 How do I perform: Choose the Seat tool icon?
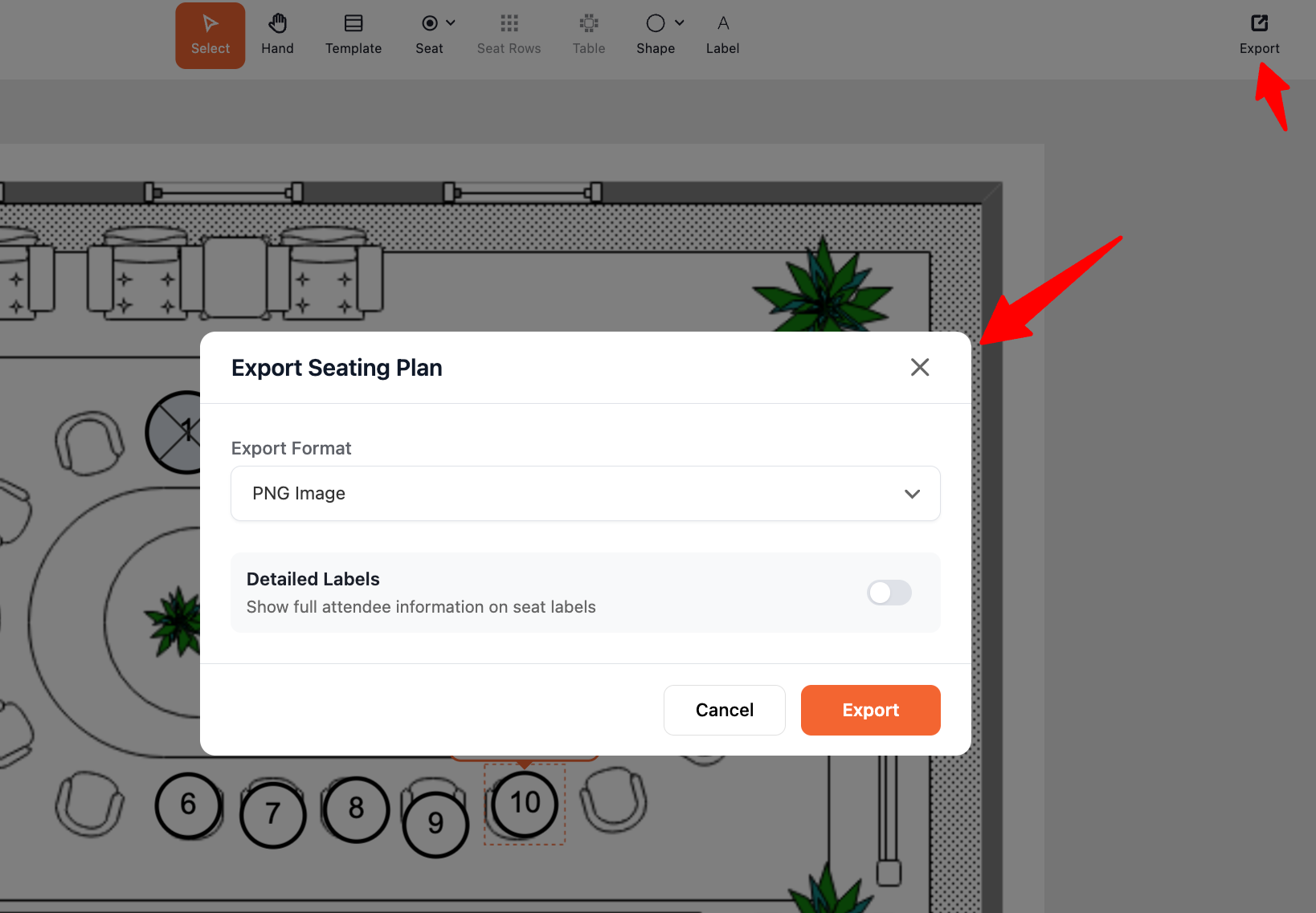(430, 23)
